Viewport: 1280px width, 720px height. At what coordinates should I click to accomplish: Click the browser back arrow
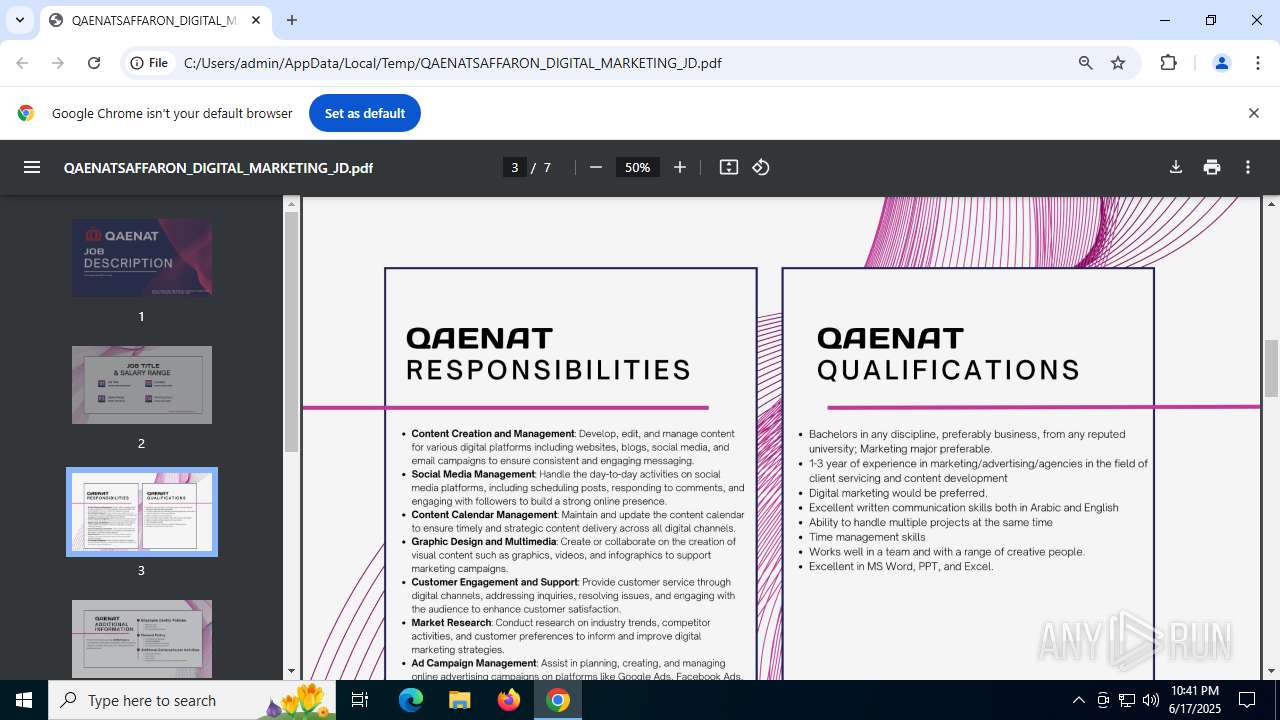pos(22,63)
